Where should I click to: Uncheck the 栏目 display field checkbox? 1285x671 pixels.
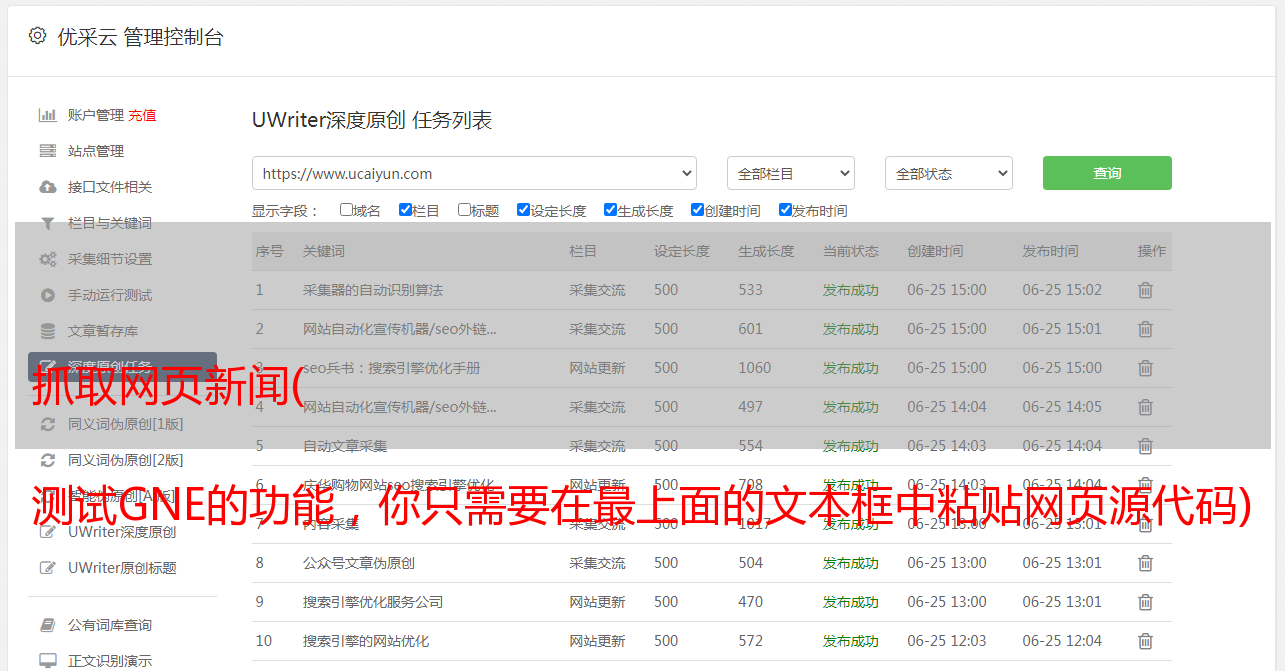click(x=405, y=210)
